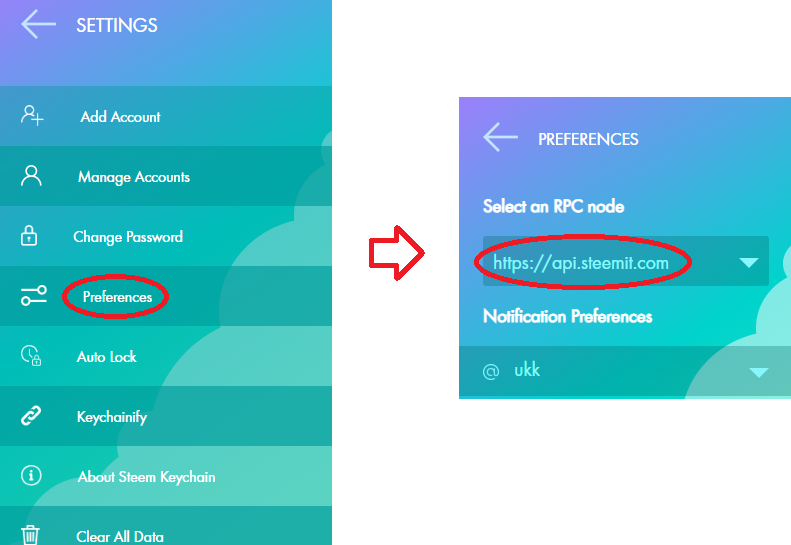
Task: Expand the @ukk account dropdown arrow
Action: pos(759,372)
